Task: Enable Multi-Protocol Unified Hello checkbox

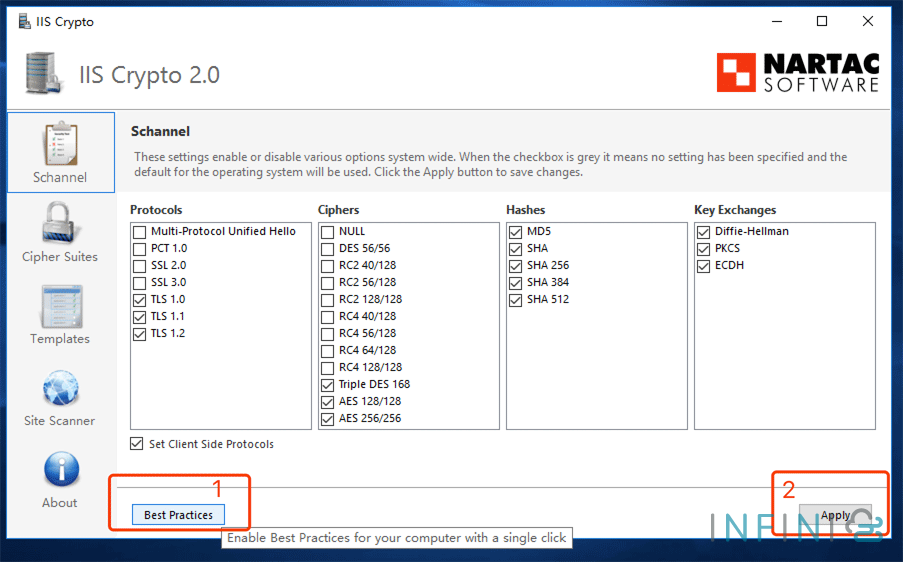Action: 139,232
